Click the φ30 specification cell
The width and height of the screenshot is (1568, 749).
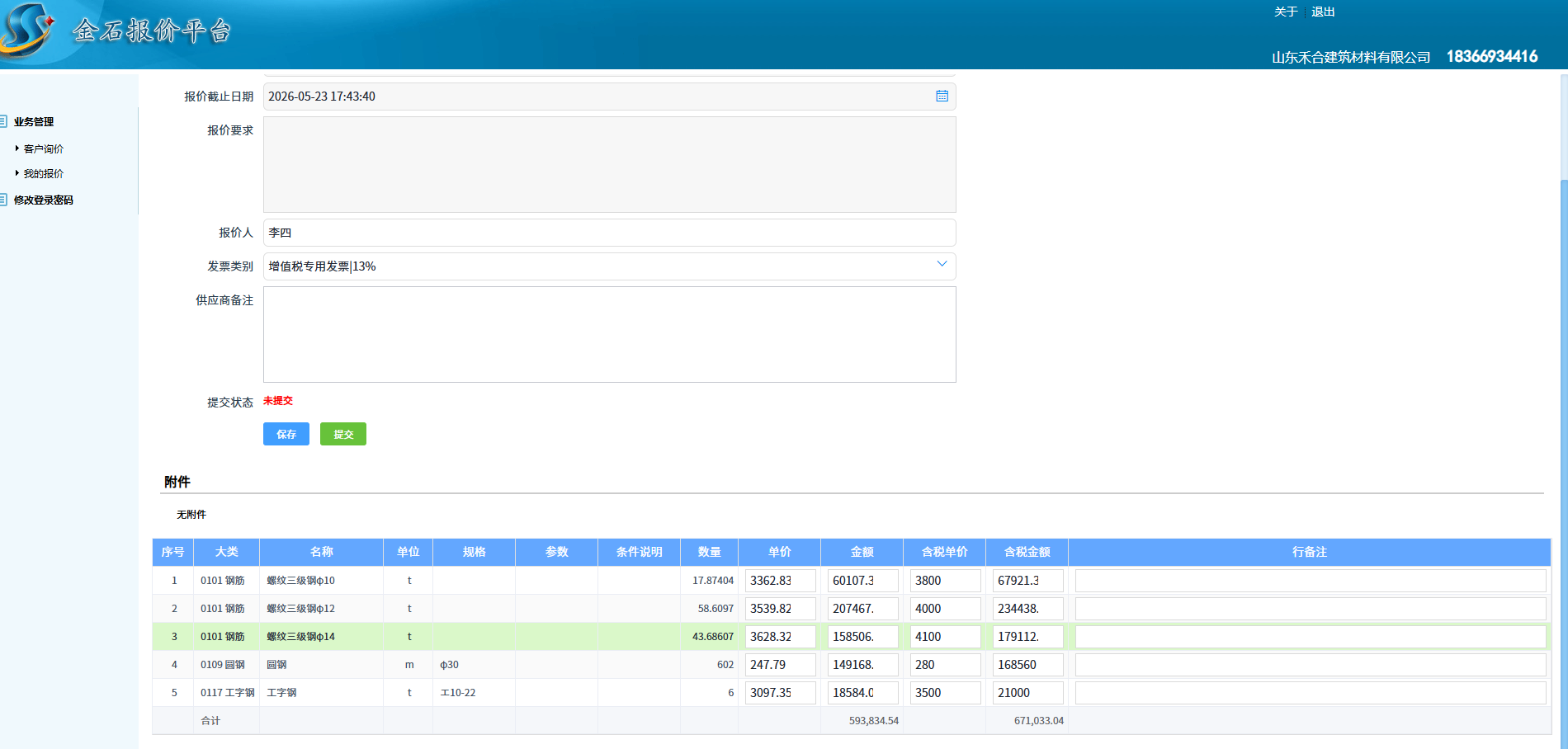(475, 665)
